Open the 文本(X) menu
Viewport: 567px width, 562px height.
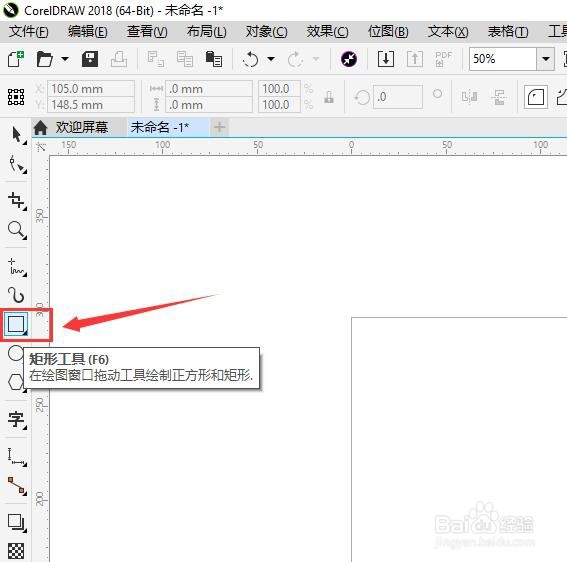tap(448, 32)
